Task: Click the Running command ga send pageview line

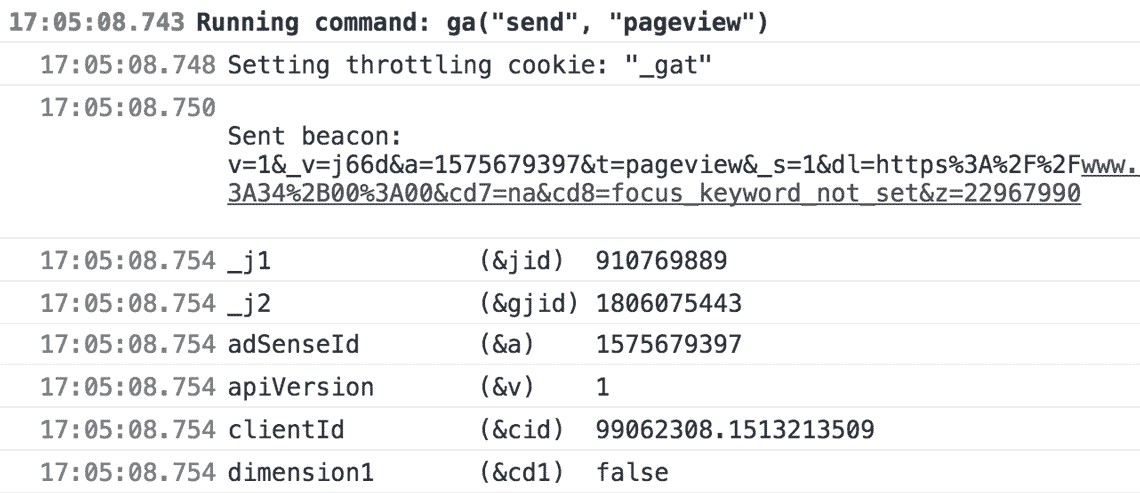Action: pos(482,22)
